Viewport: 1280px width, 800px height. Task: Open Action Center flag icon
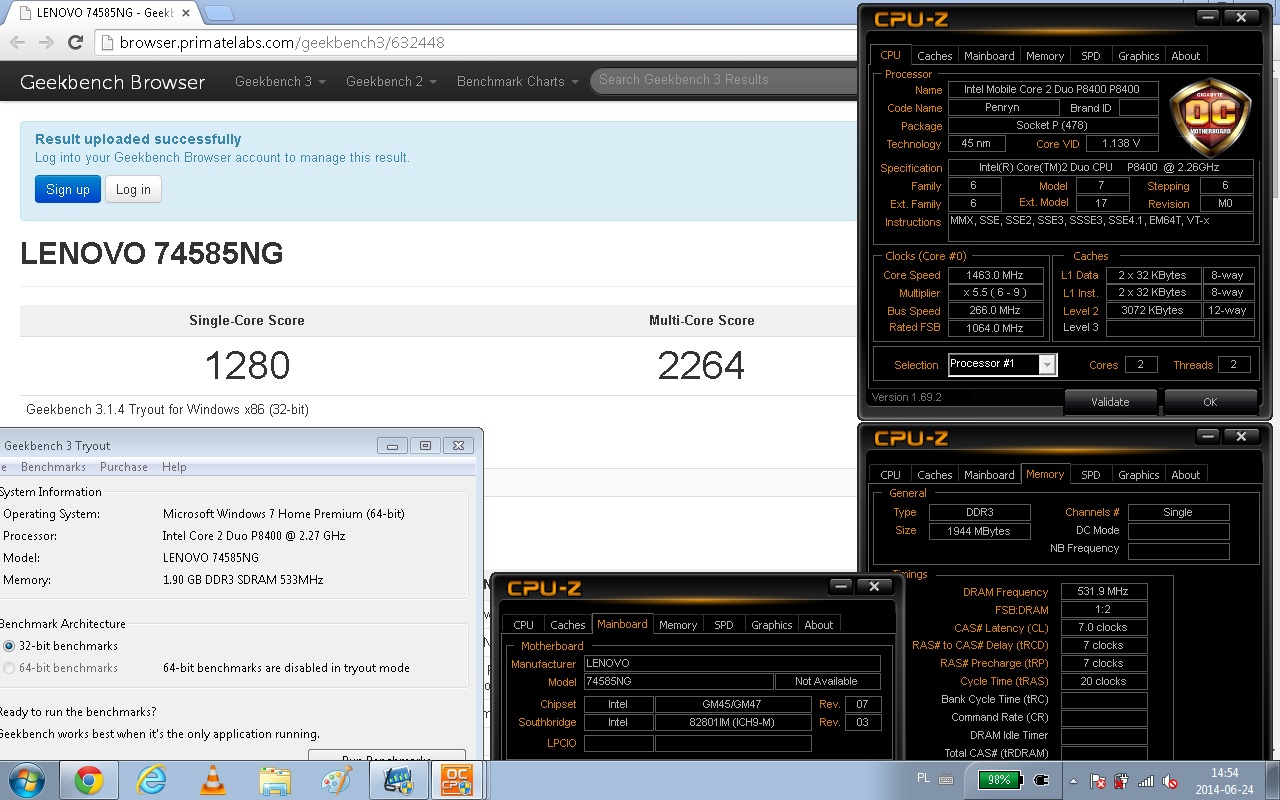[x=1098, y=781]
